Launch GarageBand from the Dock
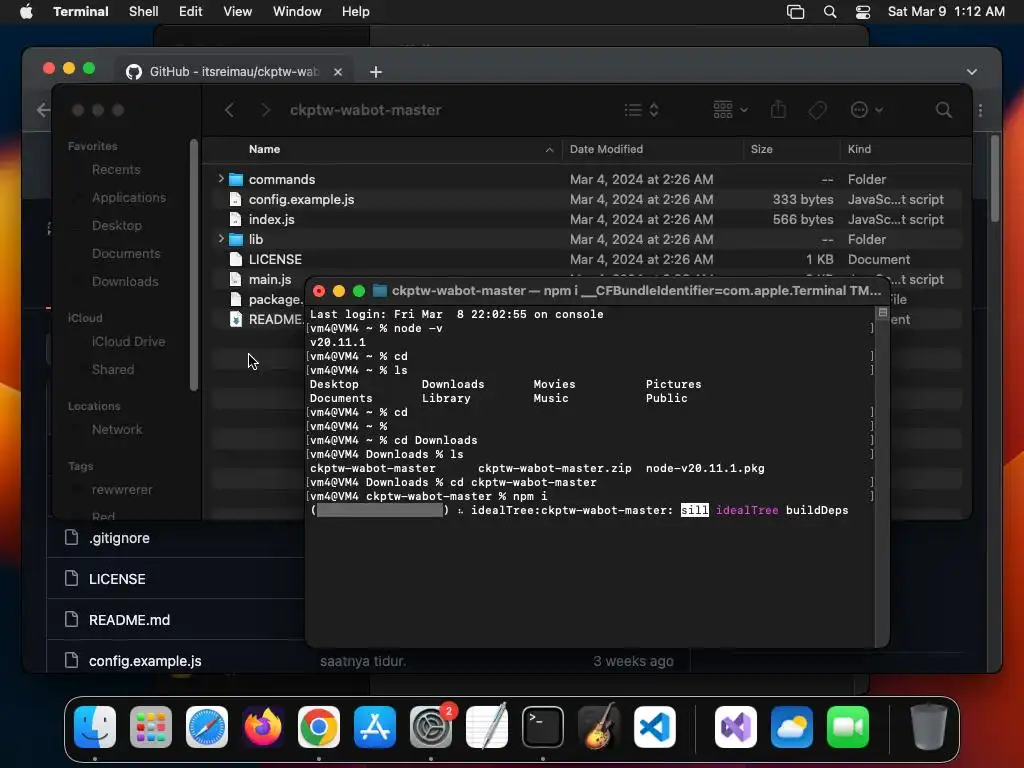This screenshot has width=1024, height=768. point(599,727)
